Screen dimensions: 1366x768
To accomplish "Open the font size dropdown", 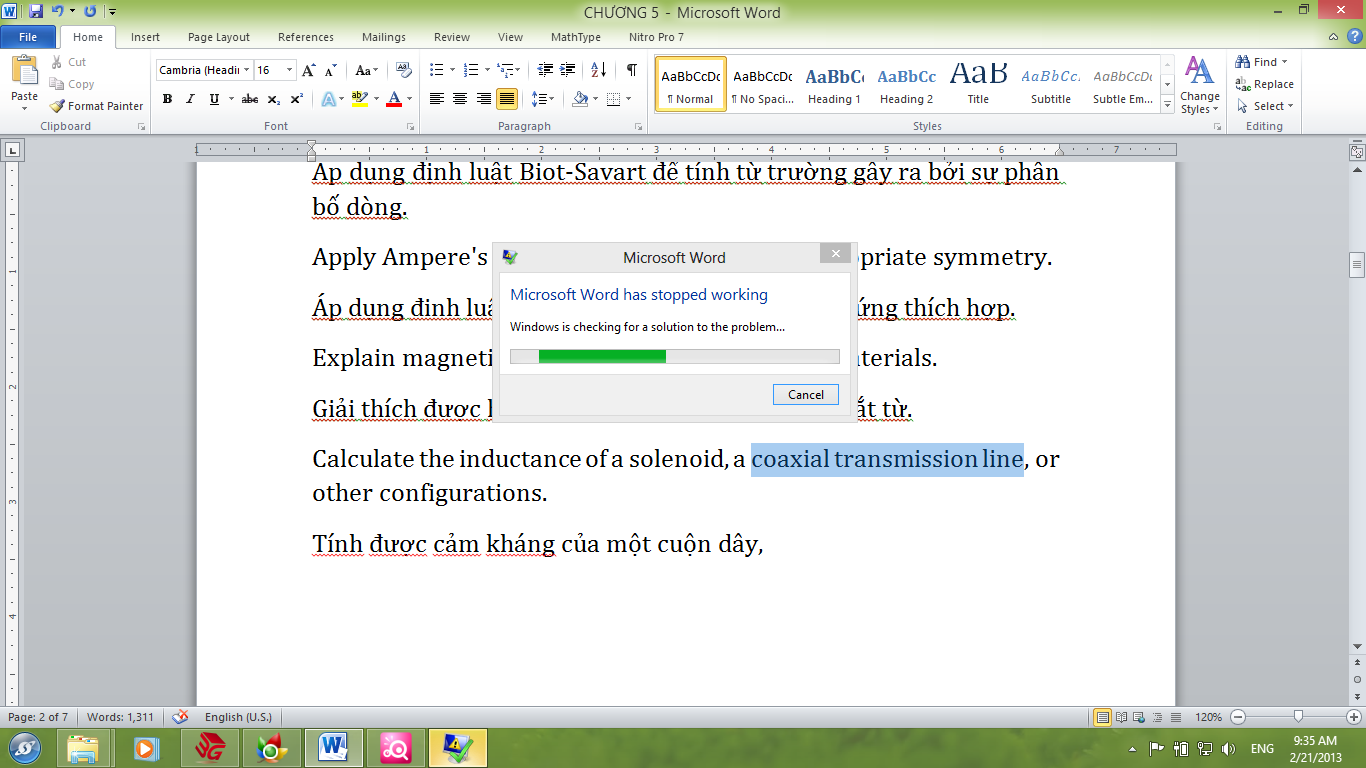I will tap(290, 70).
